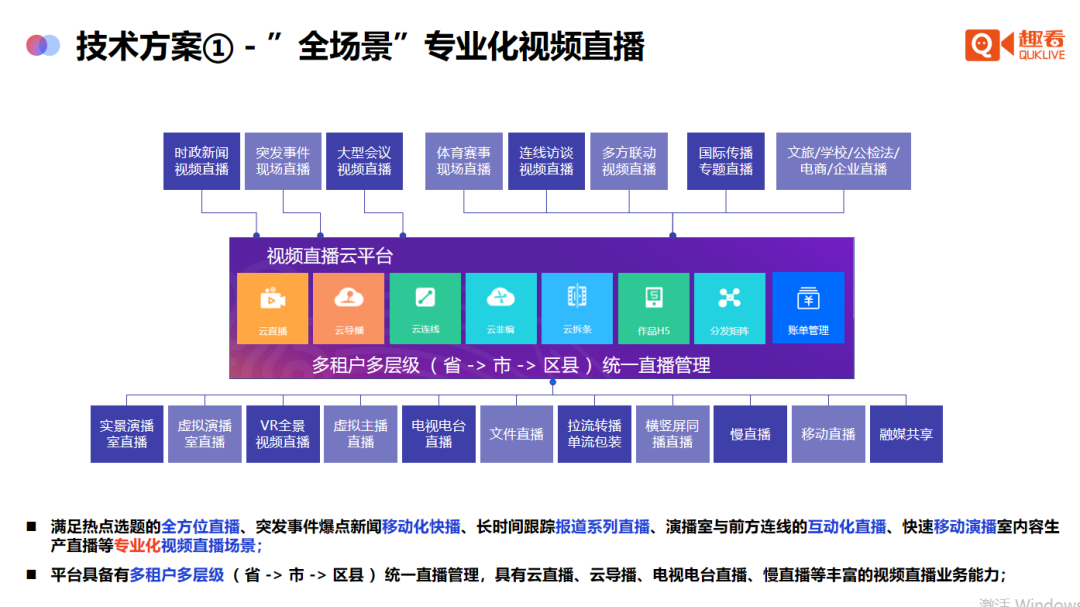
Task: Select the 时政新闻视频直播 box
Action: coord(201,161)
